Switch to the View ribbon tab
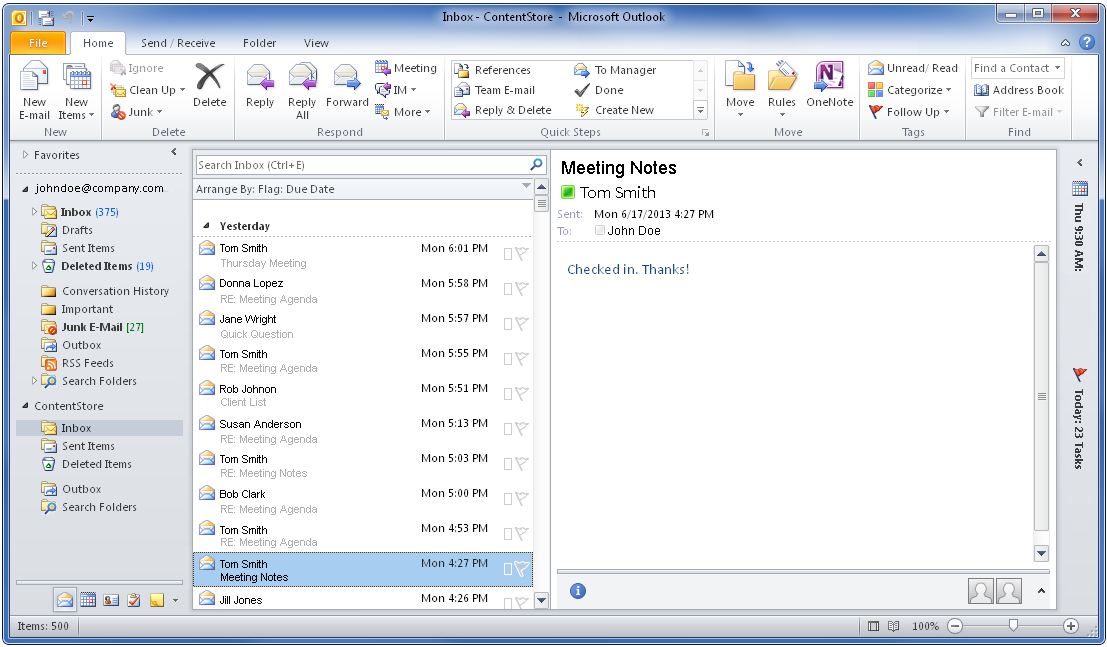 (316, 43)
